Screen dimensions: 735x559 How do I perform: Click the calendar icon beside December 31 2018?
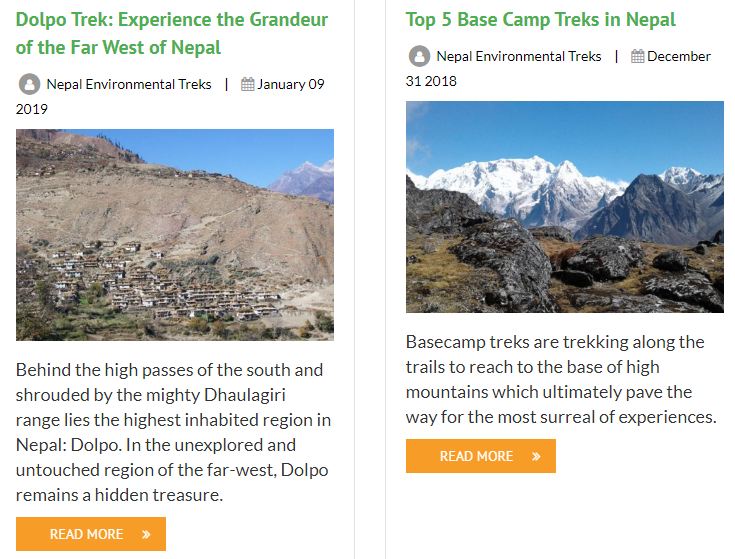pyautogui.click(x=638, y=57)
